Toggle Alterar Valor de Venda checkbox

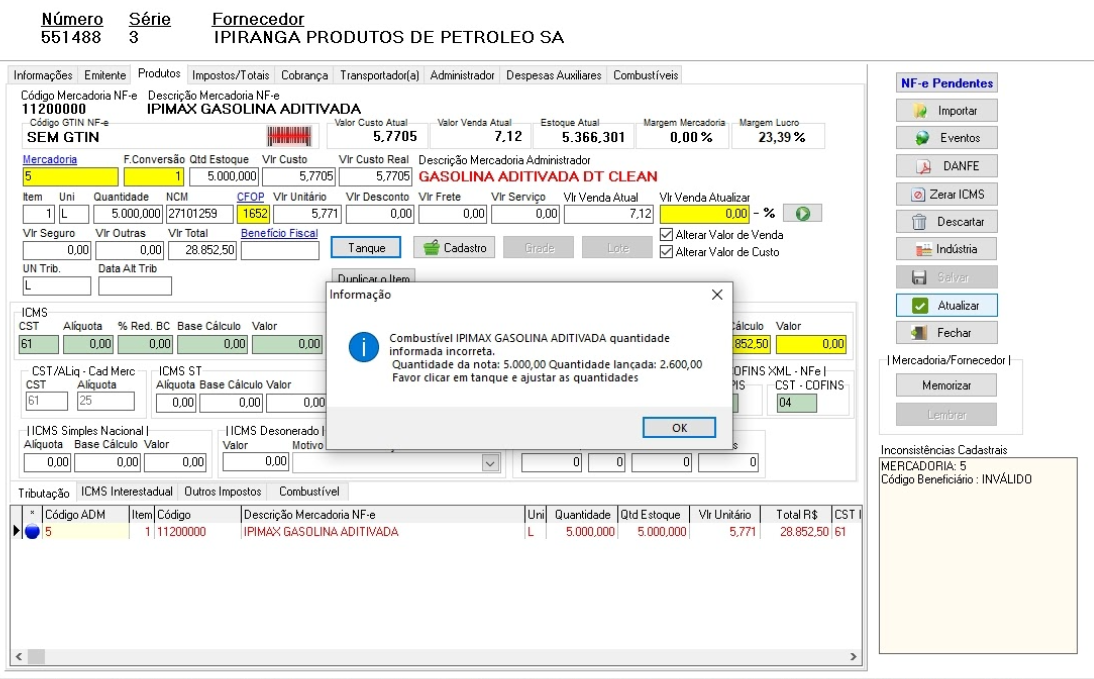(666, 235)
